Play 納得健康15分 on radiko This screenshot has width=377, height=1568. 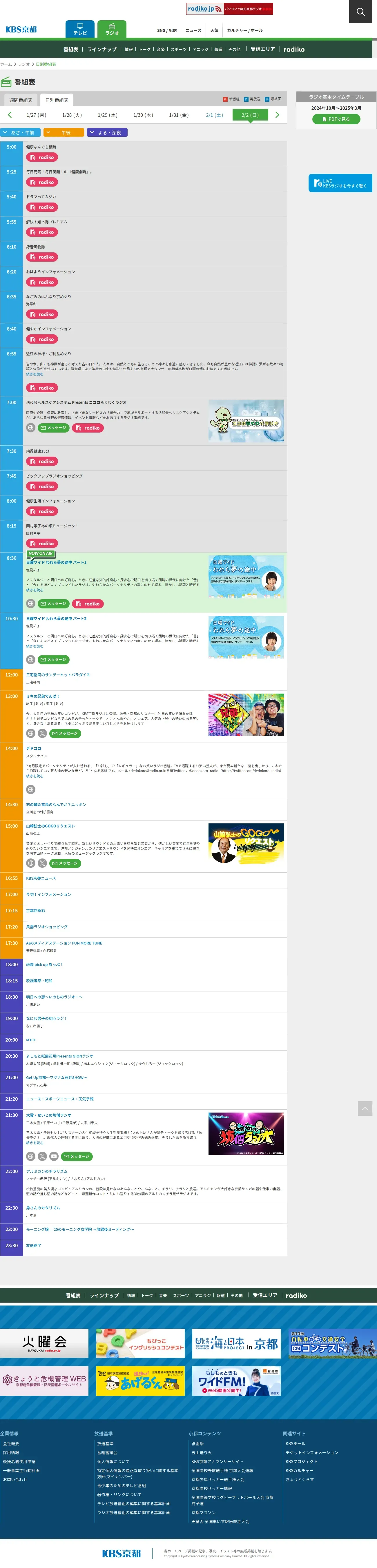tap(42, 462)
